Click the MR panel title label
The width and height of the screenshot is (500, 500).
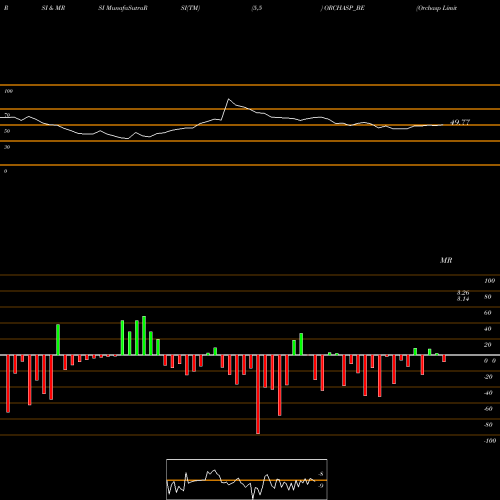coord(446,260)
